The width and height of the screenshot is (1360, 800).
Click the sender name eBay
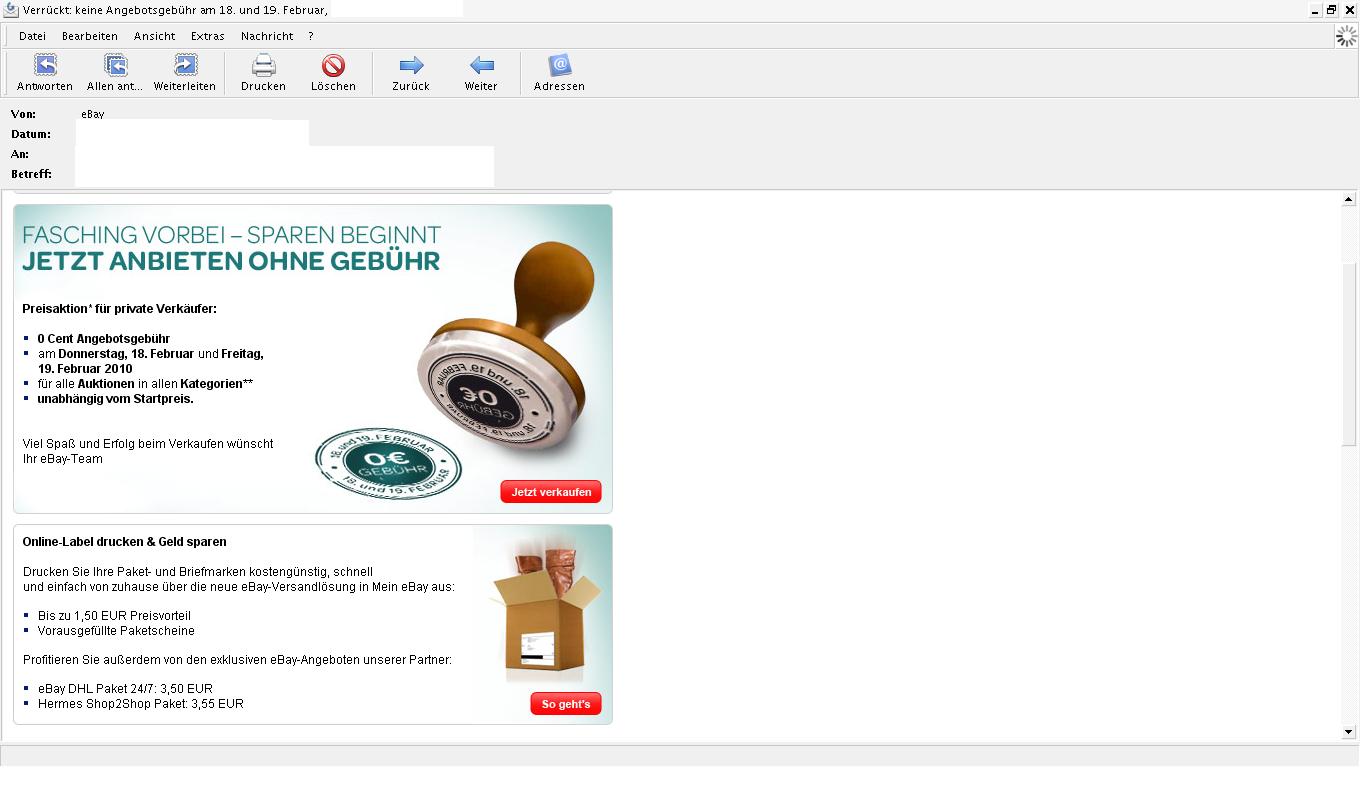click(x=93, y=114)
